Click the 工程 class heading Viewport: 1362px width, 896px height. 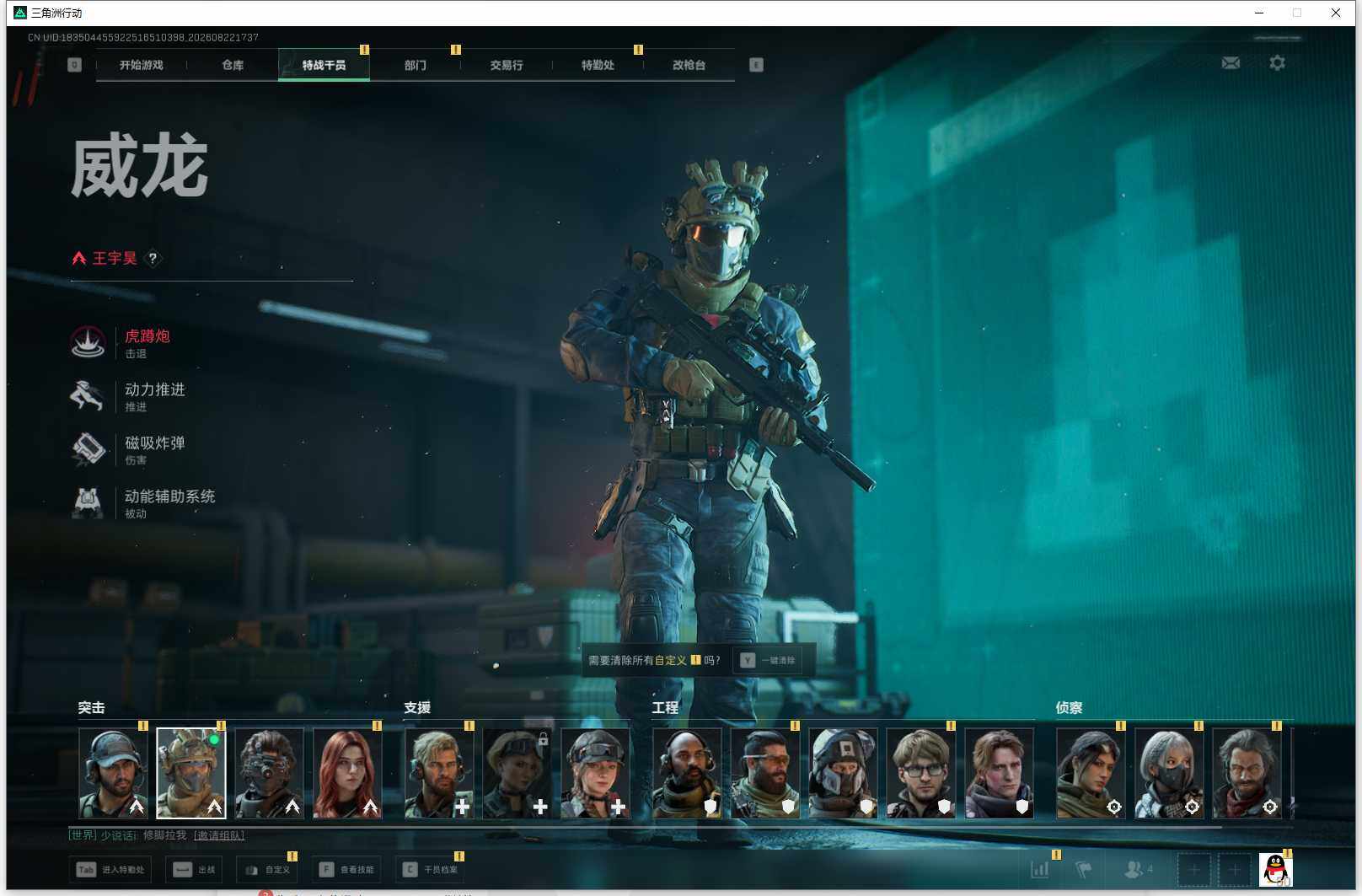click(x=665, y=708)
